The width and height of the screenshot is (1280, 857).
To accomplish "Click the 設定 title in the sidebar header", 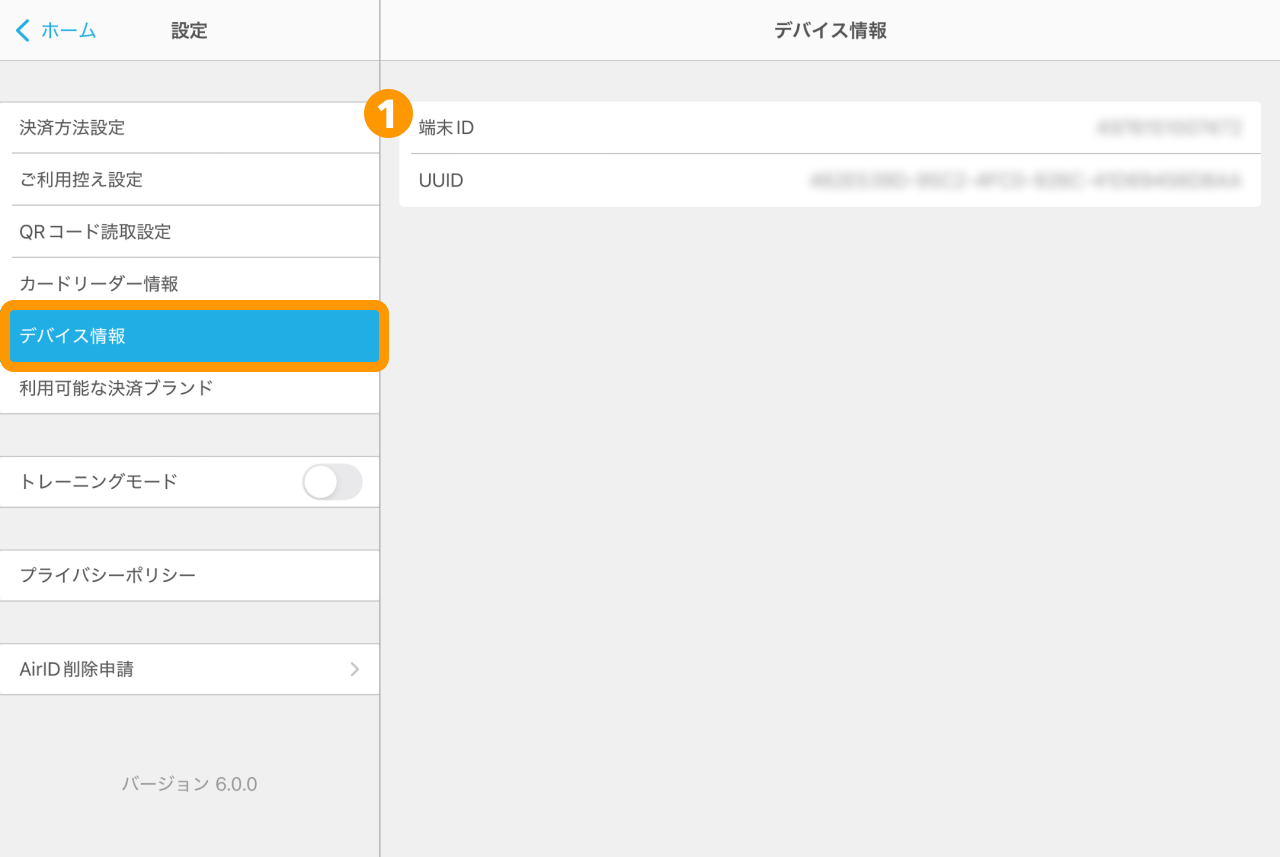I will click(189, 31).
